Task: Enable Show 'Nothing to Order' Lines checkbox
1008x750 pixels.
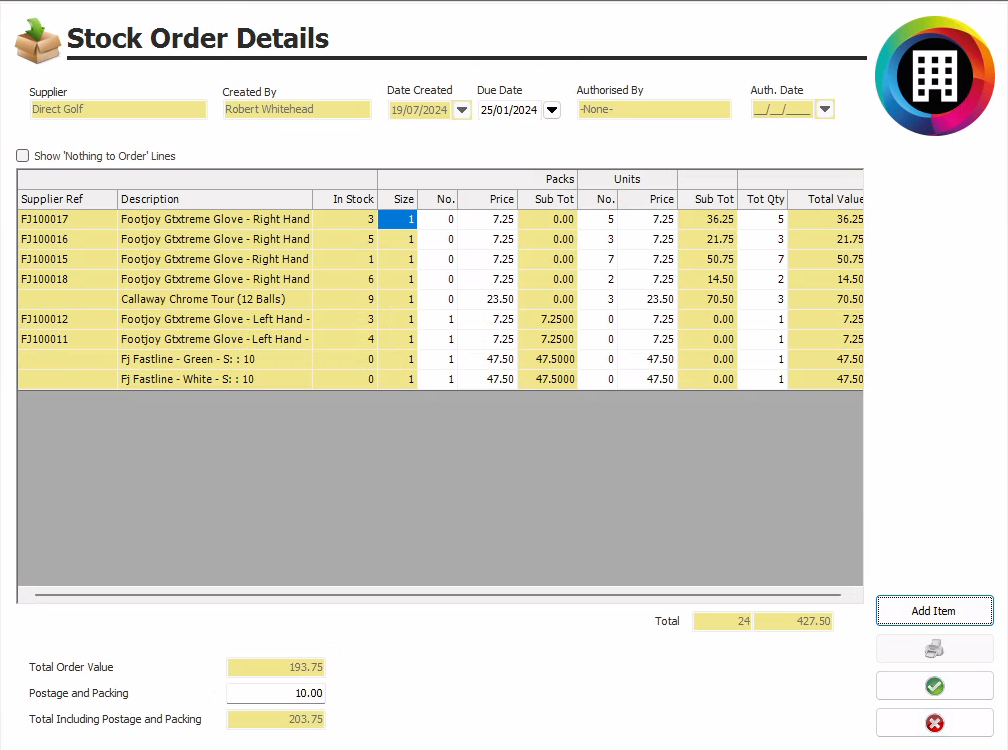Action: (22, 156)
